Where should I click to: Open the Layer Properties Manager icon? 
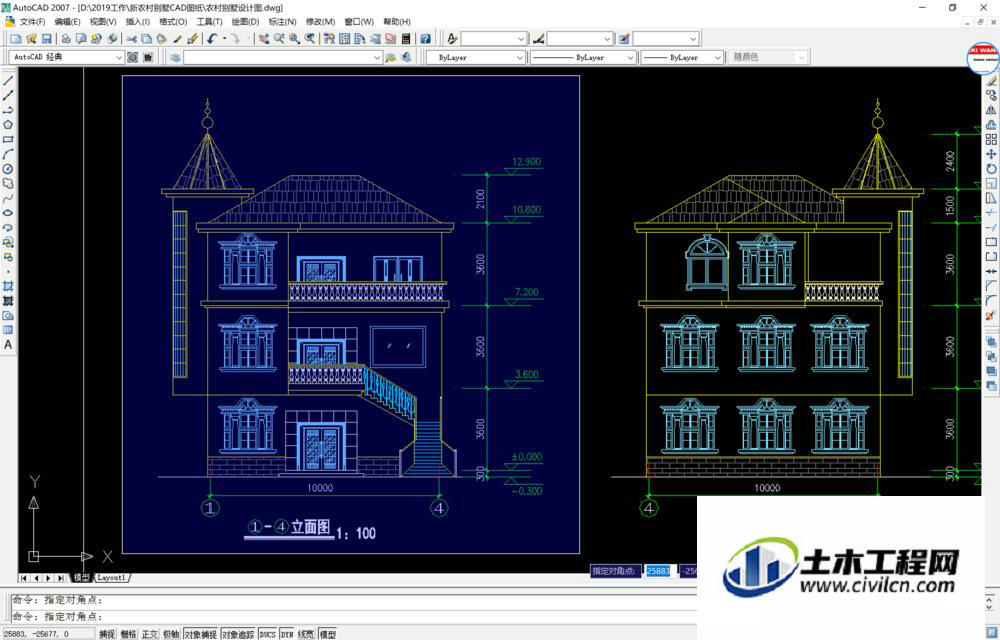tap(175, 57)
